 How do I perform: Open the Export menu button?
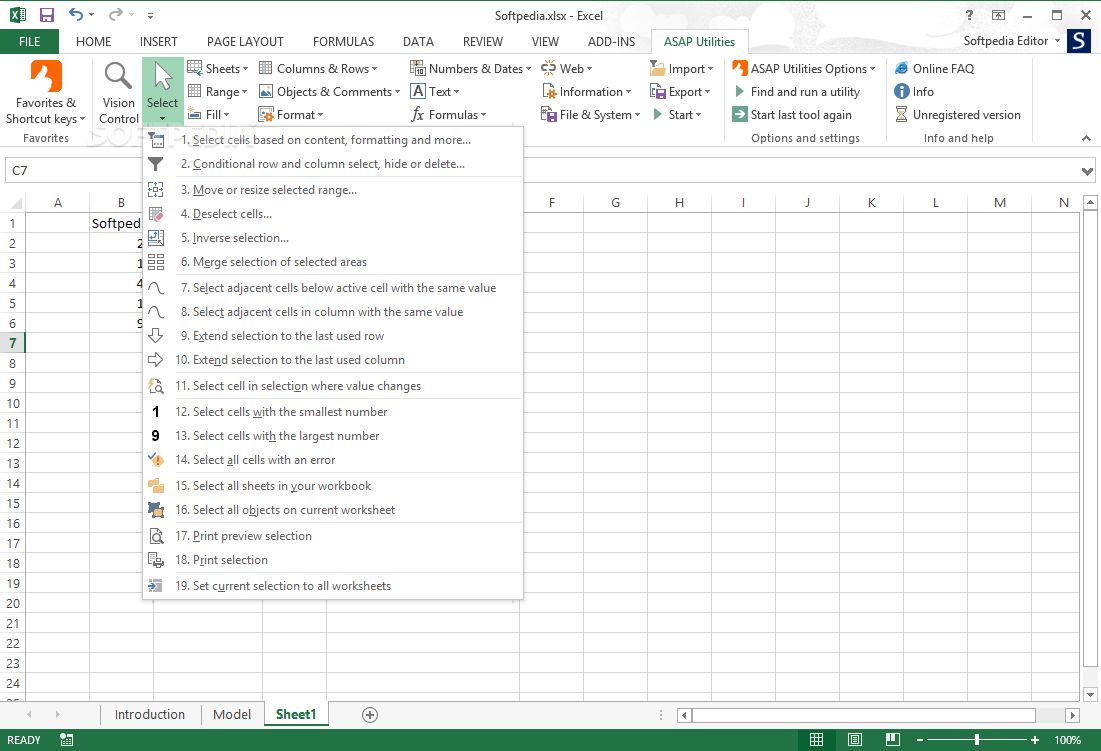click(680, 92)
